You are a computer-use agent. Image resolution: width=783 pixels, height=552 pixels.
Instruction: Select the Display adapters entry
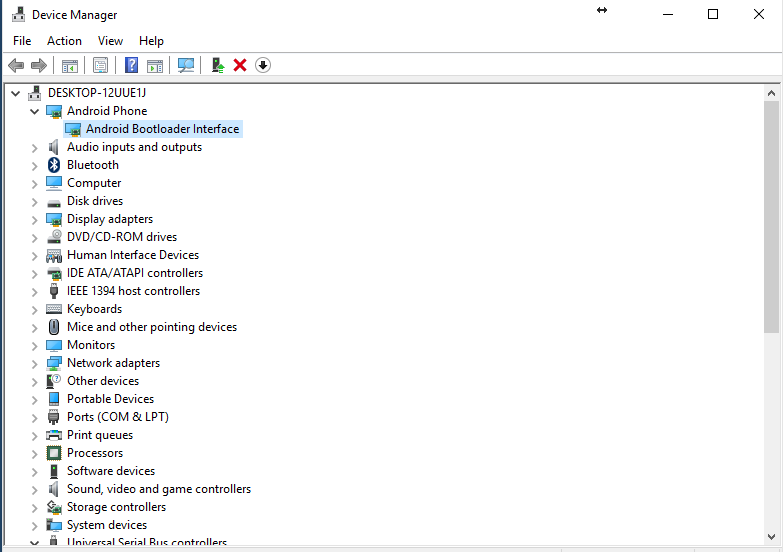point(110,219)
